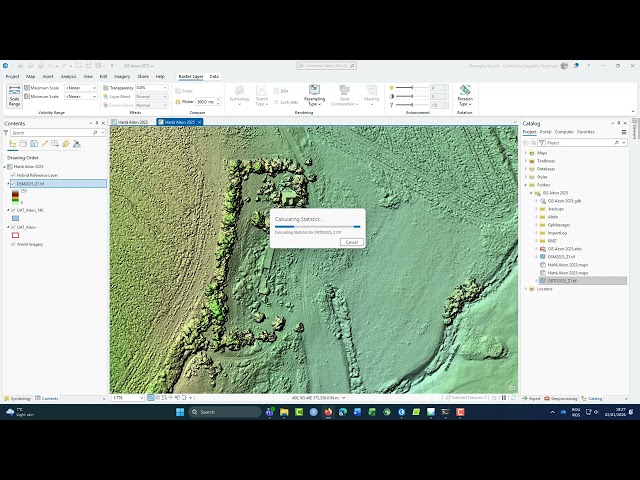640x480 pixels.
Task: Select List By Perspective Imagery icon
Action: coord(76,144)
